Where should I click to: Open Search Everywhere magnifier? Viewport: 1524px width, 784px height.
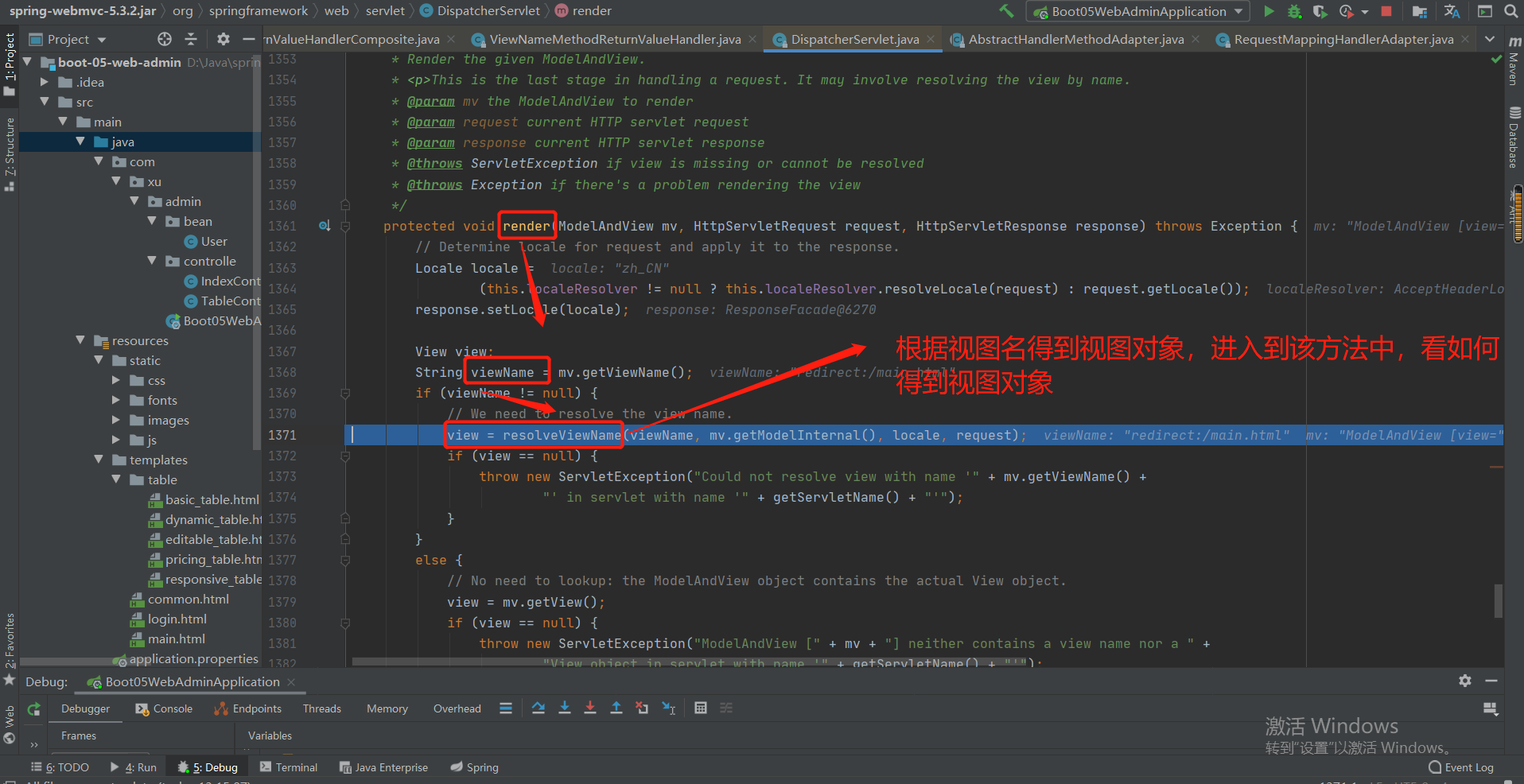point(1510,11)
